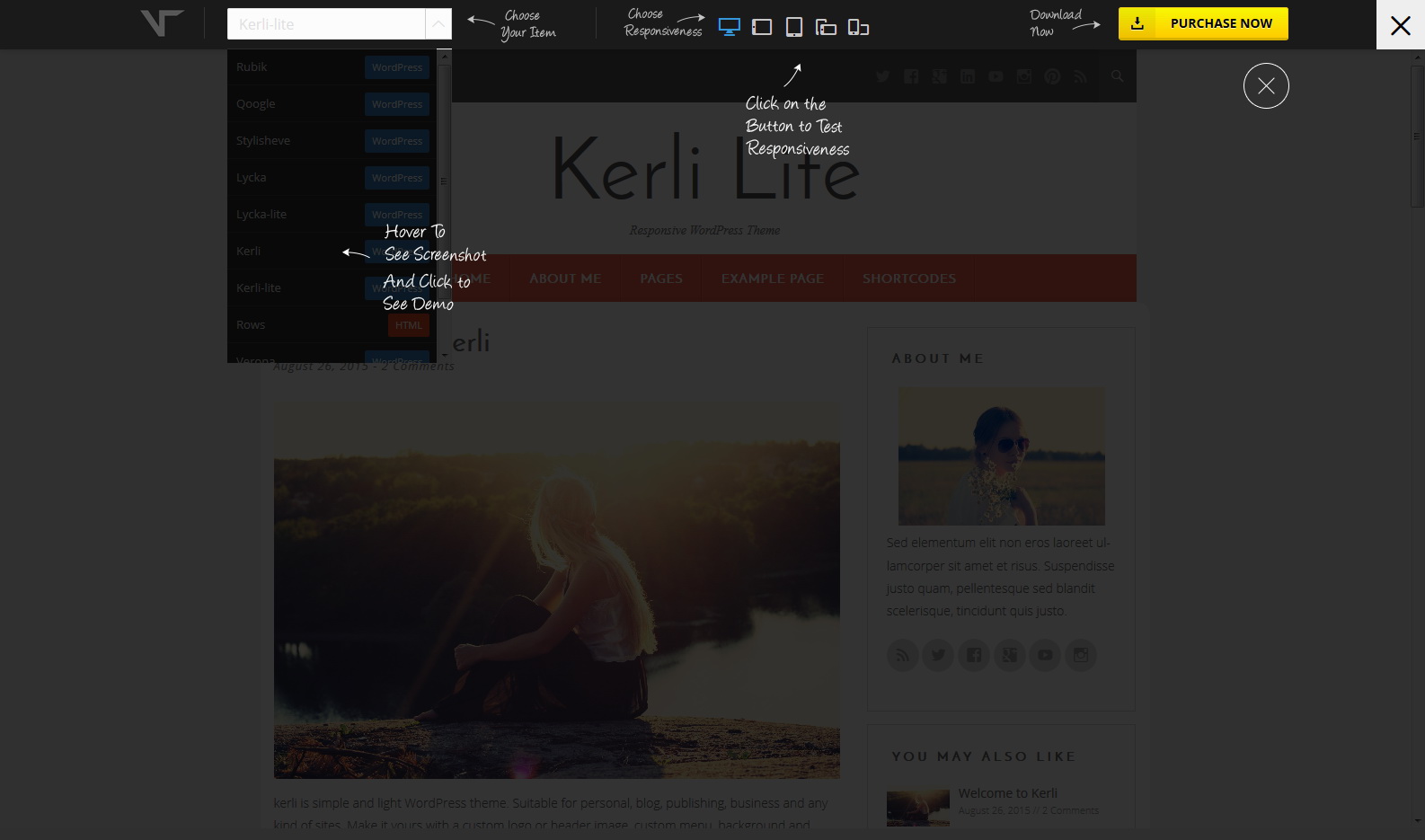The width and height of the screenshot is (1425, 840).
Task: Open YouTube icon in About Me widget
Action: pyautogui.click(x=1045, y=655)
